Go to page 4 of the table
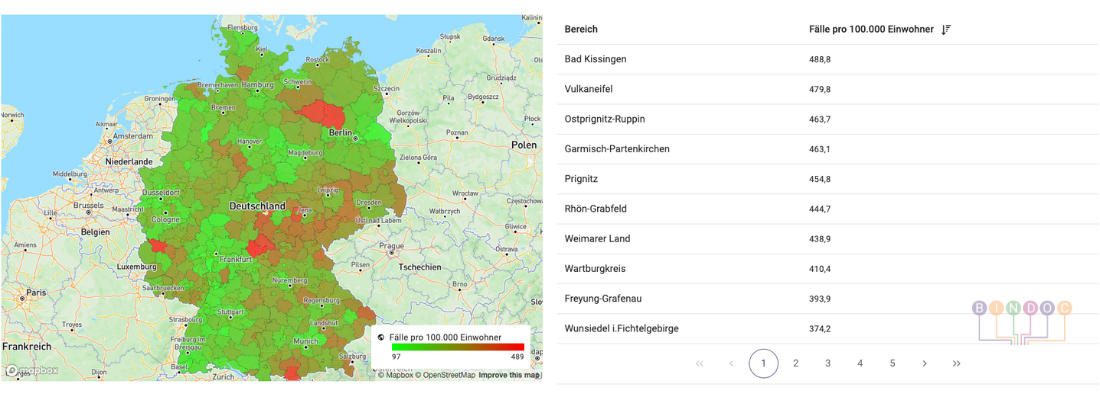The image size is (1100, 400). (x=860, y=363)
